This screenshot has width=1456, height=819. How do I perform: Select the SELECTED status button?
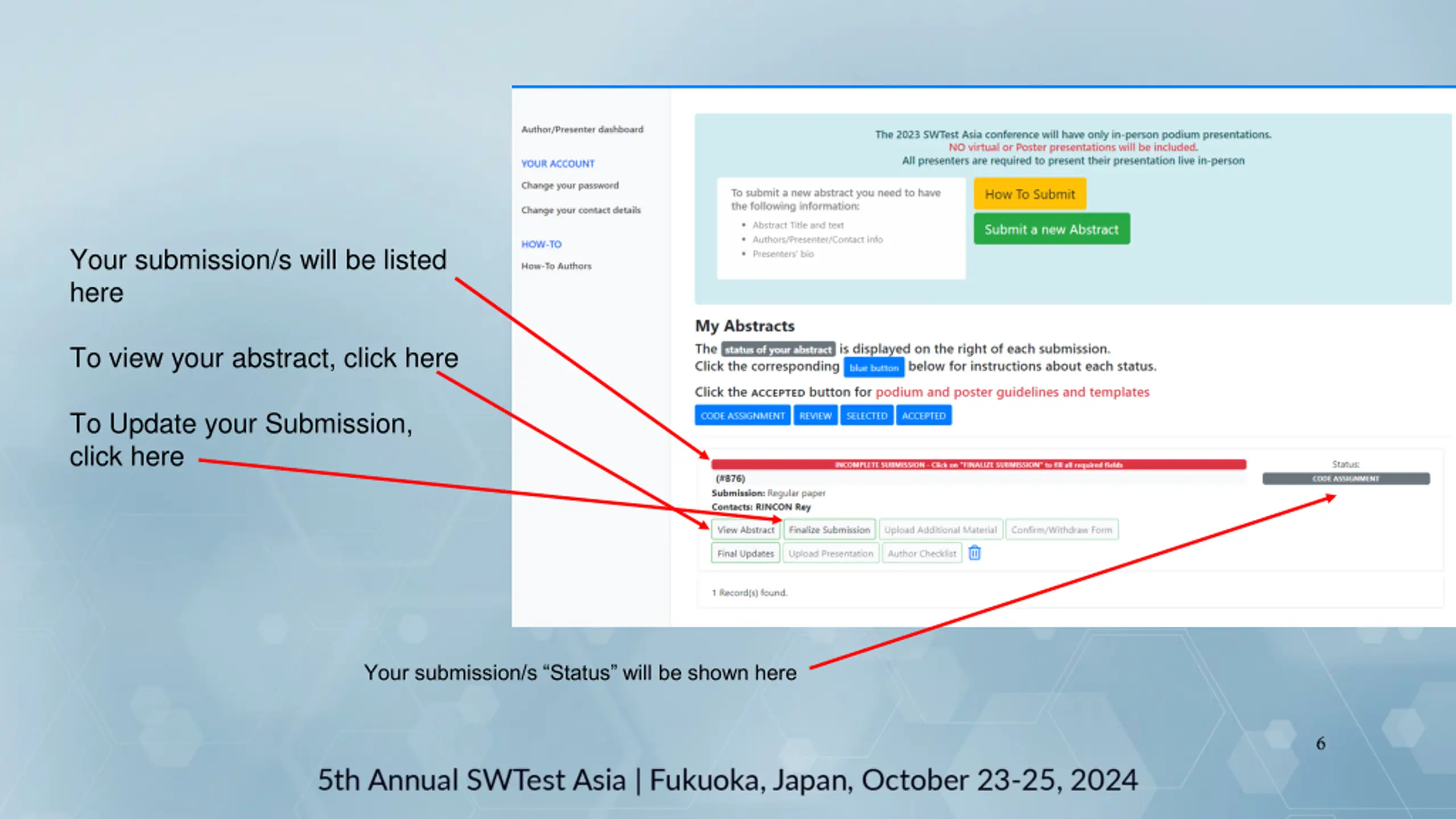coord(866,416)
